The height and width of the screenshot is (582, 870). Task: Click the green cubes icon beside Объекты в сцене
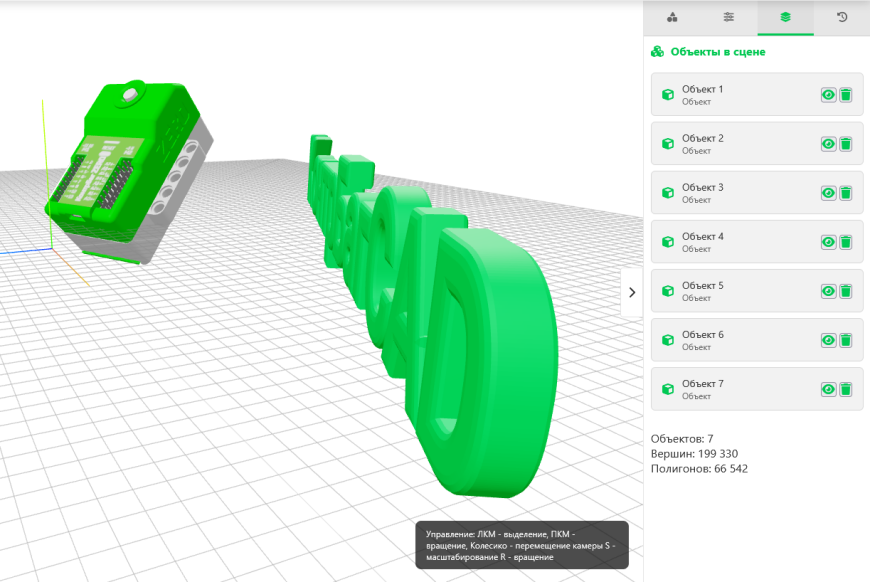pos(657,50)
